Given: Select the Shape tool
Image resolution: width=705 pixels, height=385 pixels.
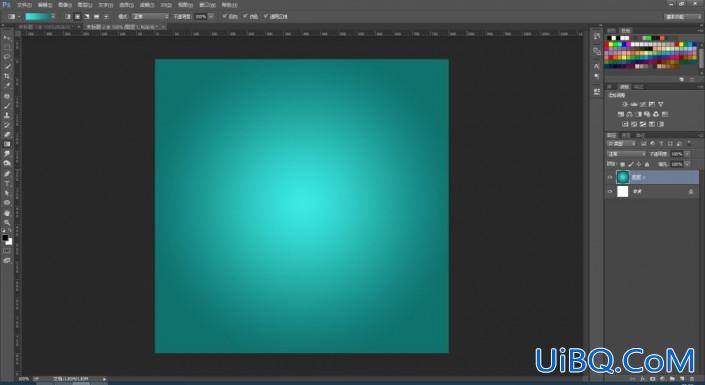Looking at the screenshot, I should click(7, 203).
